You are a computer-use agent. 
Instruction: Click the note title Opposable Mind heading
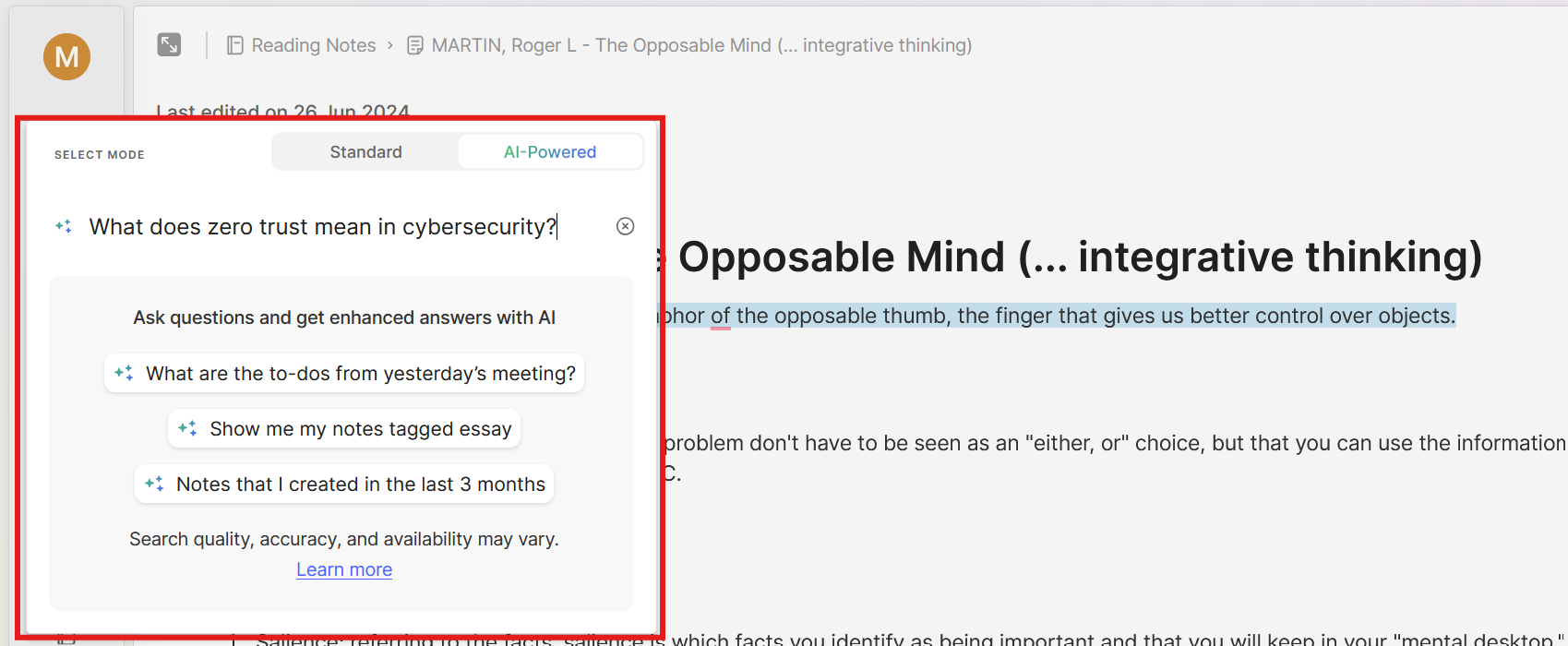[x=1072, y=257]
